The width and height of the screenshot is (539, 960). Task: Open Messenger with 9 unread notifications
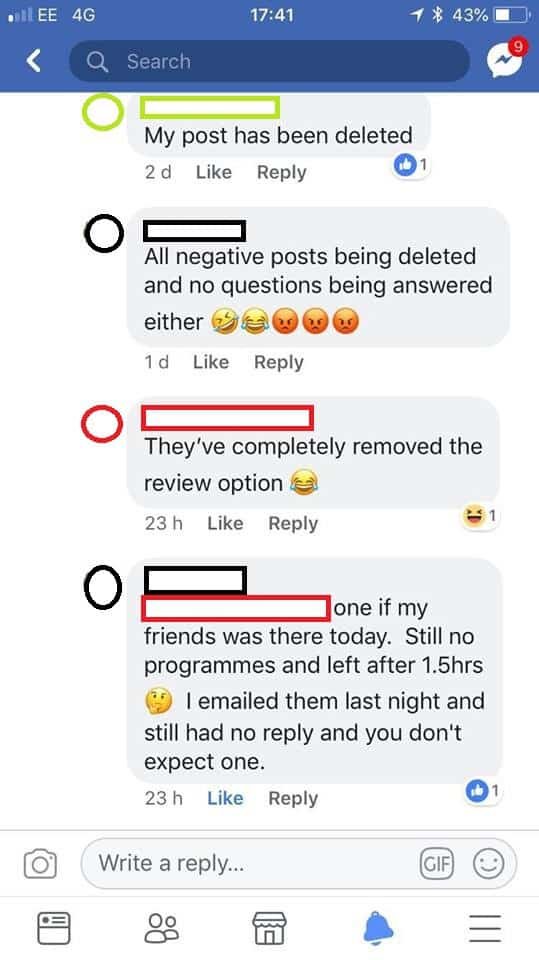pyautogui.click(x=505, y=59)
